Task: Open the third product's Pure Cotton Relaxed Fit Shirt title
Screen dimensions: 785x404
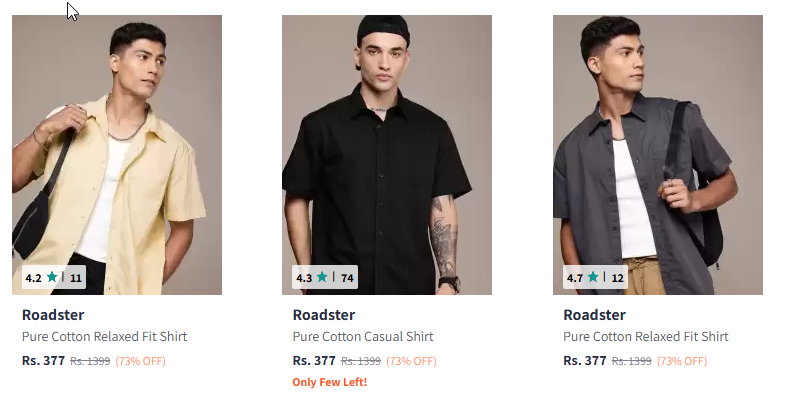Action: click(x=646, y=336)
